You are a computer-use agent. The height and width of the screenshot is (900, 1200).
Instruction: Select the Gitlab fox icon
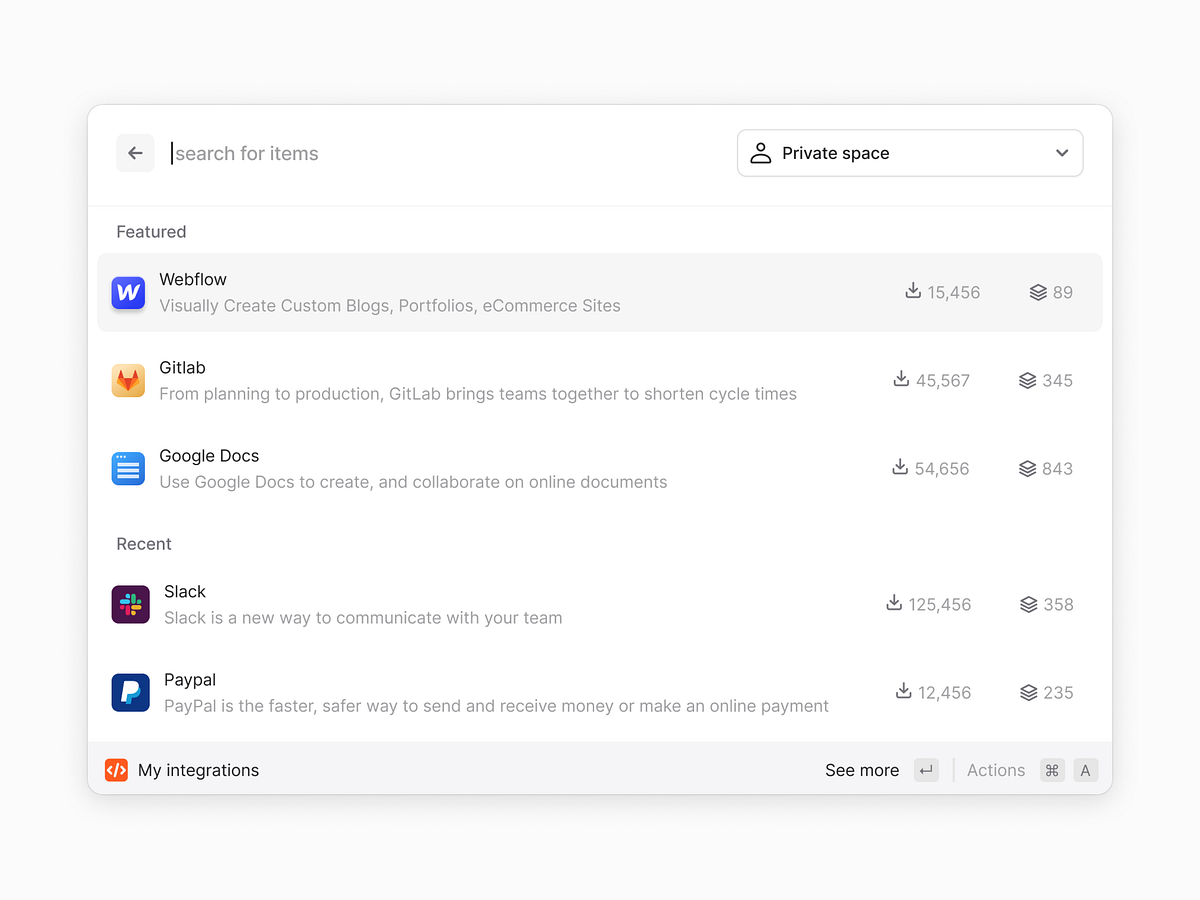(128, 380)
